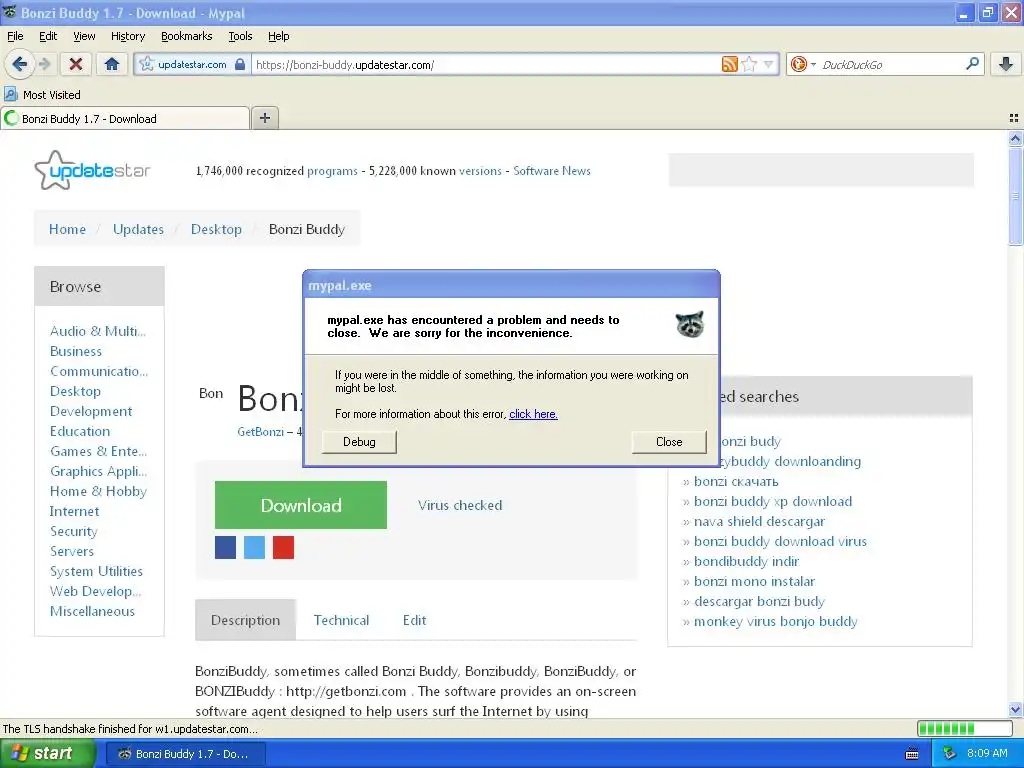1024x768 pixels.
Task: Open the URL bar history dropdown arrow
Action: pos(769,64)
